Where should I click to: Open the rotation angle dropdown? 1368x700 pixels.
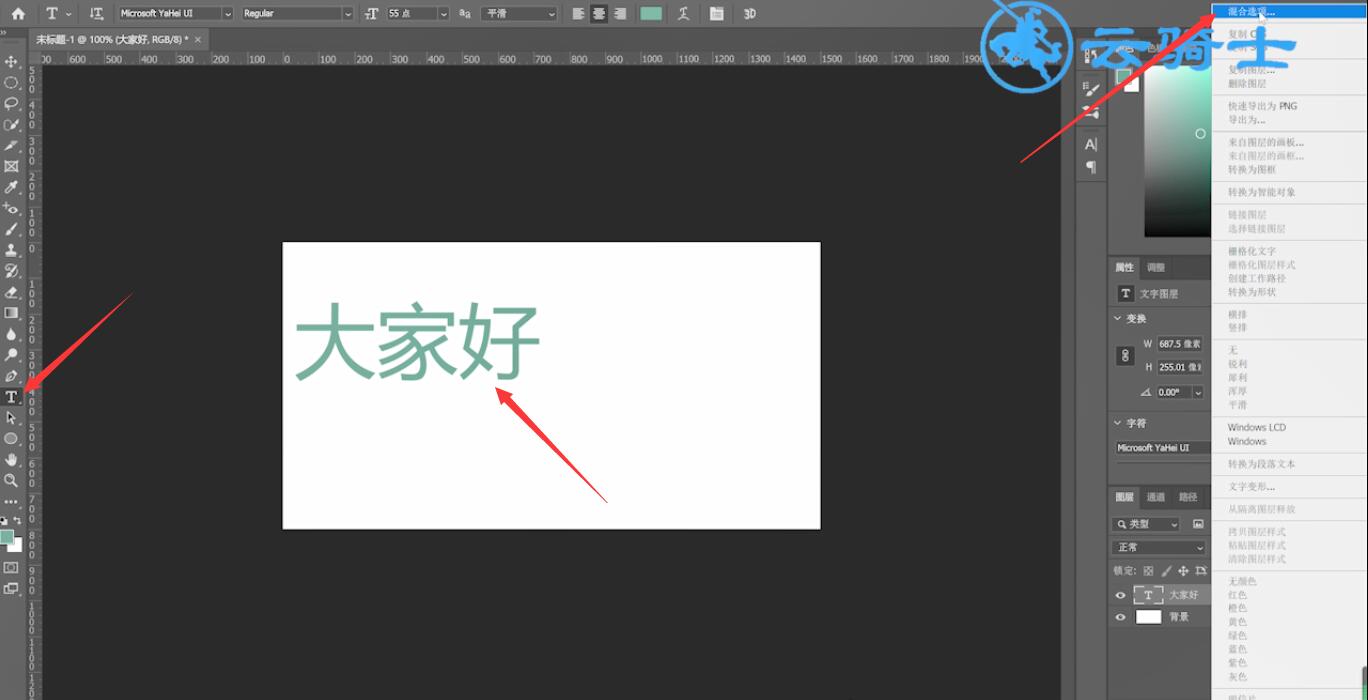click(1198, 392)
